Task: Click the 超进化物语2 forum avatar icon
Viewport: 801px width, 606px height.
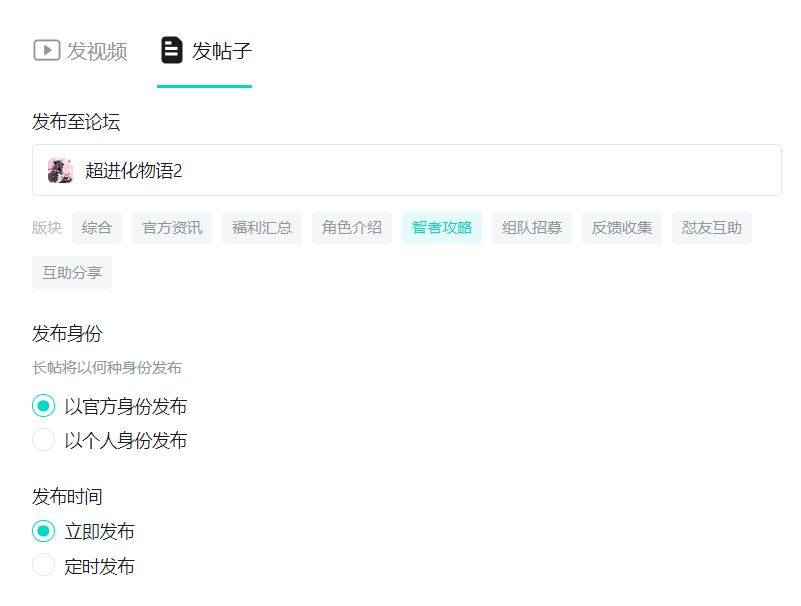Action: (x=60, y=170)
